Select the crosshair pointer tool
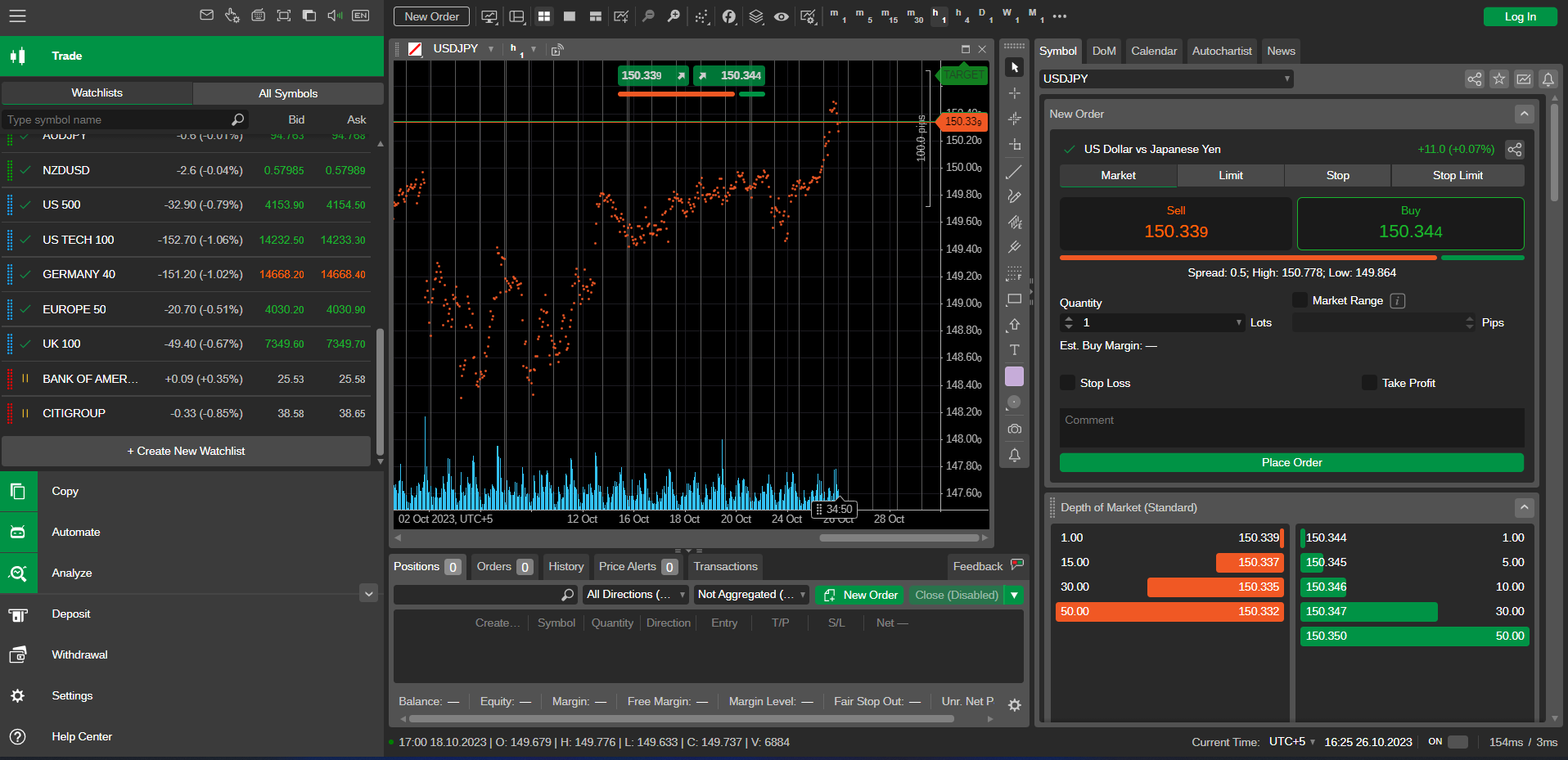The width and height of the screenshot is (1568, 760). pos(1014,93)
